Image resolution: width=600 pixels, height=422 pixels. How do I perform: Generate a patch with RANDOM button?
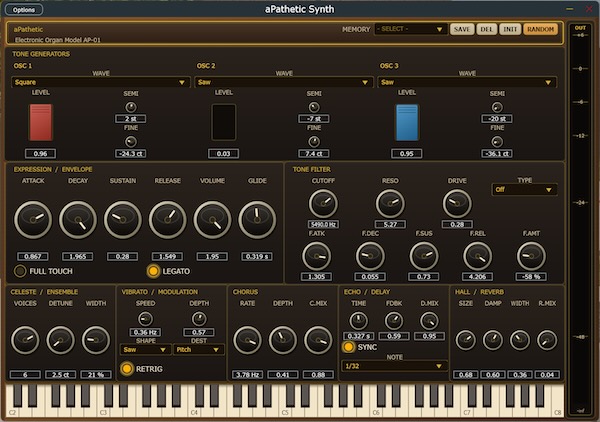(x=540, y=29)
